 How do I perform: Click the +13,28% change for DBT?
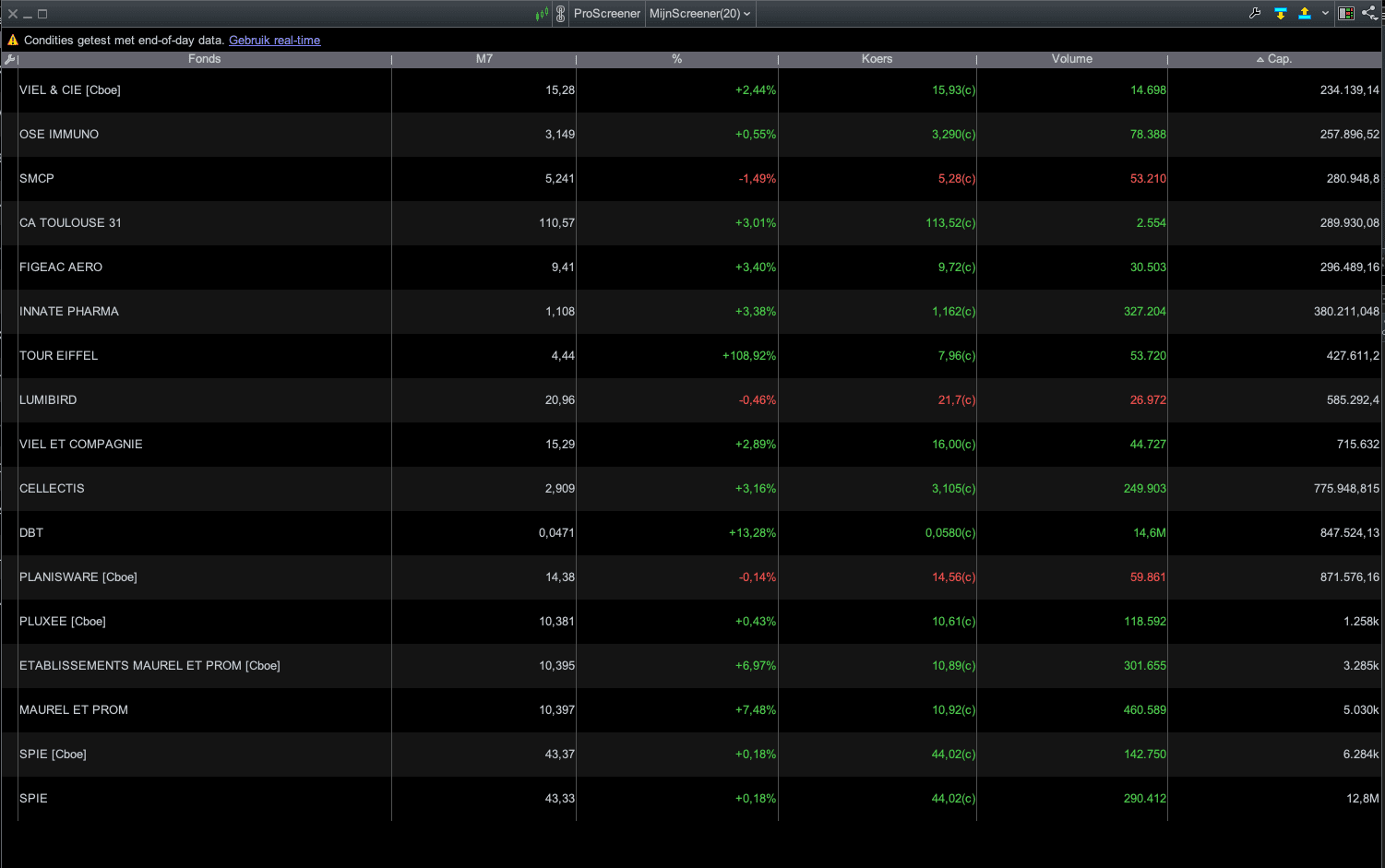tap(752, 533)
